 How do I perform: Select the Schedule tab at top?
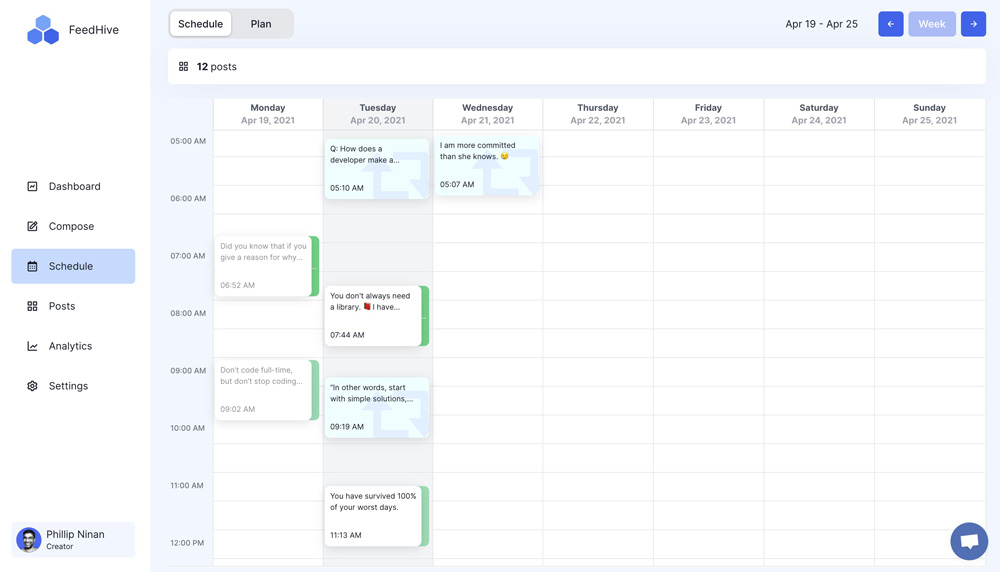200,24
